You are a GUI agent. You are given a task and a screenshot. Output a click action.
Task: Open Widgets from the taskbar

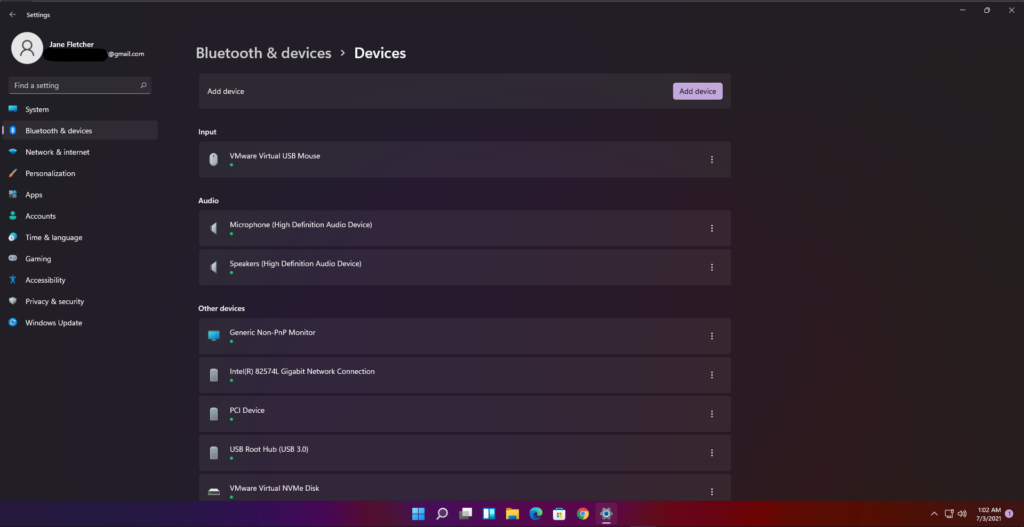(x=489, y=514)
